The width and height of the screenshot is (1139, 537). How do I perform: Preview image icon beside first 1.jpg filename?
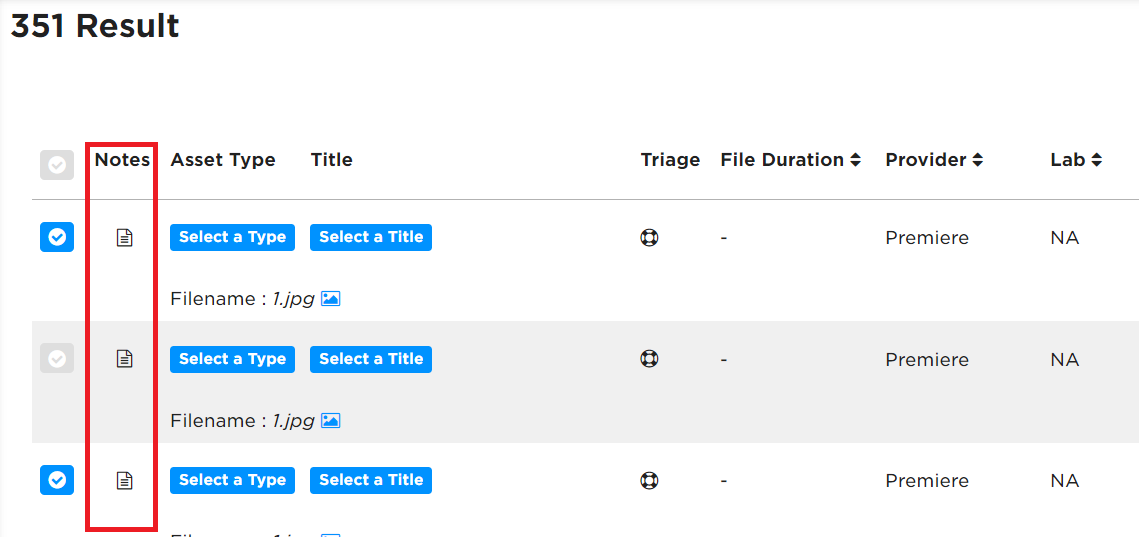coord(331,299)
